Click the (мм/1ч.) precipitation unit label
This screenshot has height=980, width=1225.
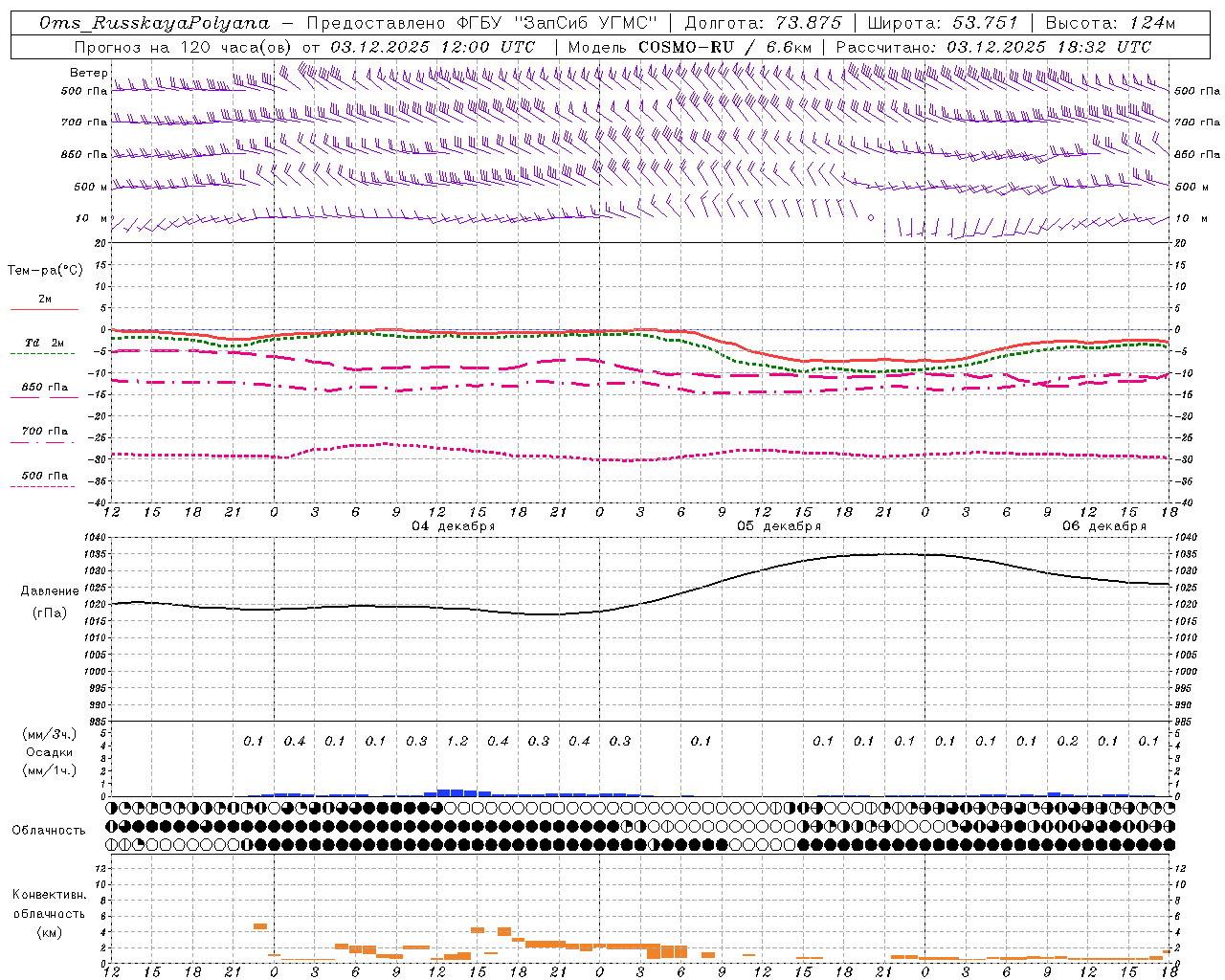[49, 770]
